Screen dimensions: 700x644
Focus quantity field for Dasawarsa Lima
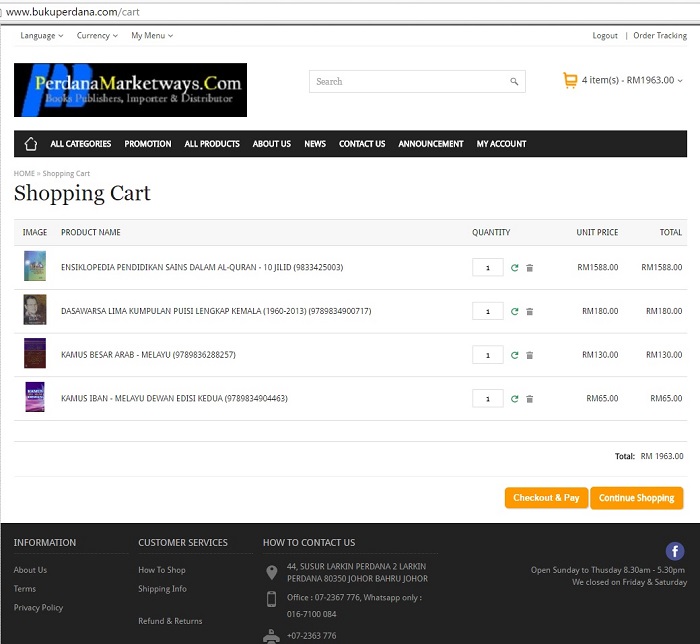(488, 312)
